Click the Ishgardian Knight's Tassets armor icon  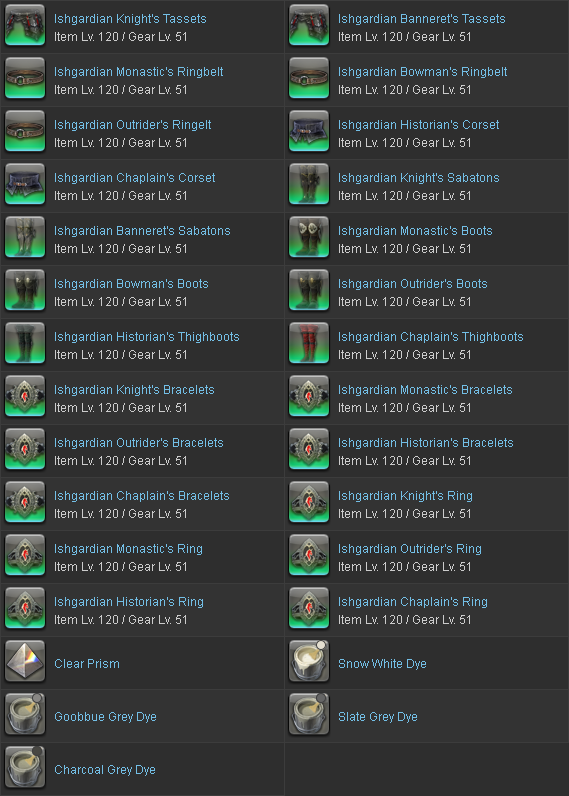[25, 25]
